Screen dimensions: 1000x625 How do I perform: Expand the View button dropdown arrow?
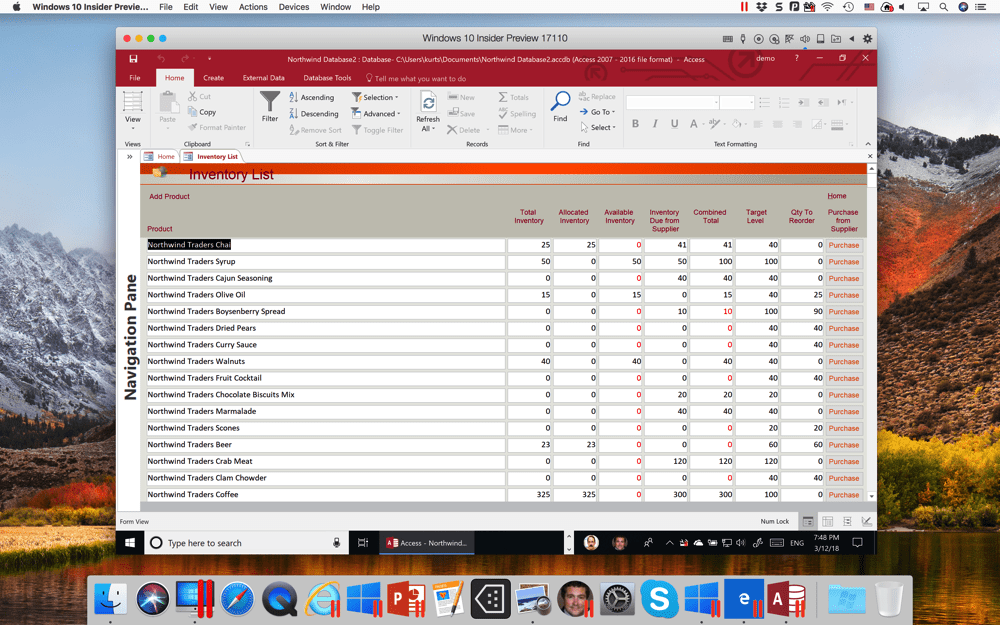(131, 125)
